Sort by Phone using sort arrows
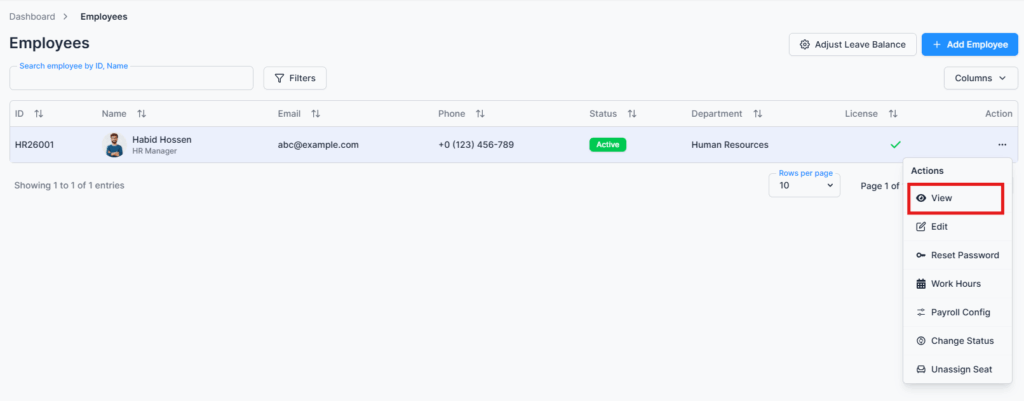This screenshot has height=401, width=1024. coord(480,114)
